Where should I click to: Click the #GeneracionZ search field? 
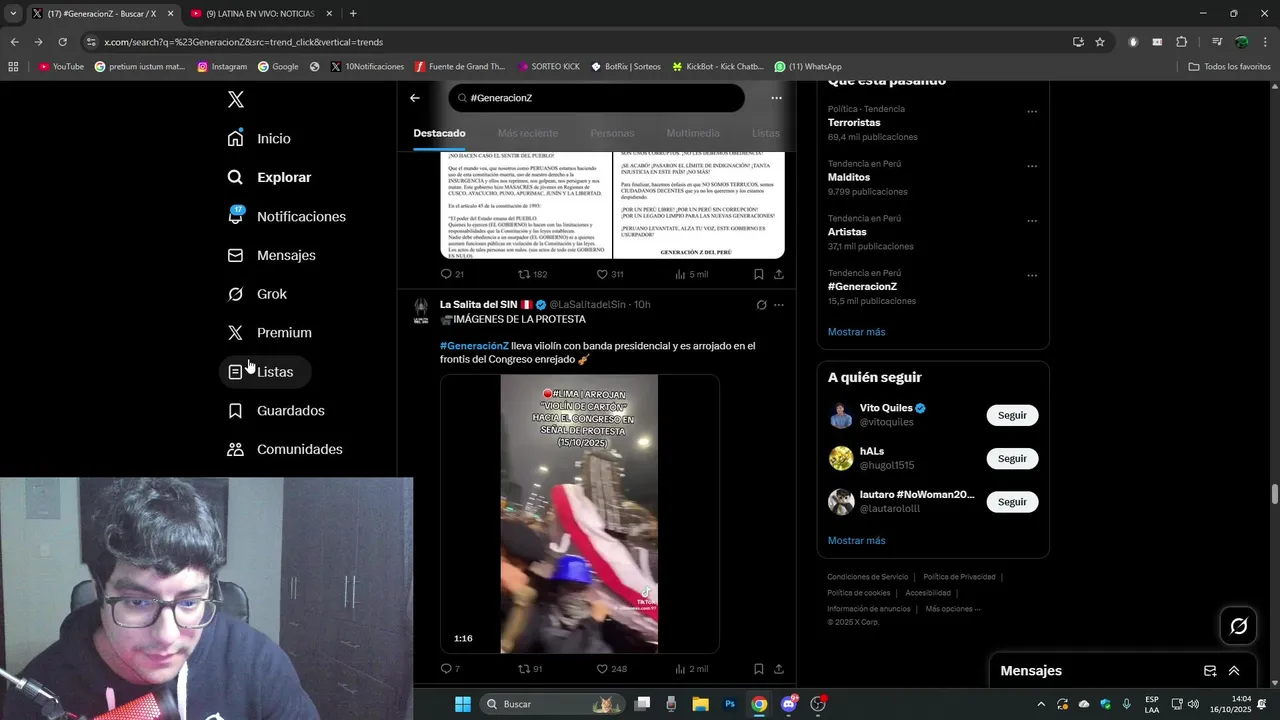click(x=597, y=98)
